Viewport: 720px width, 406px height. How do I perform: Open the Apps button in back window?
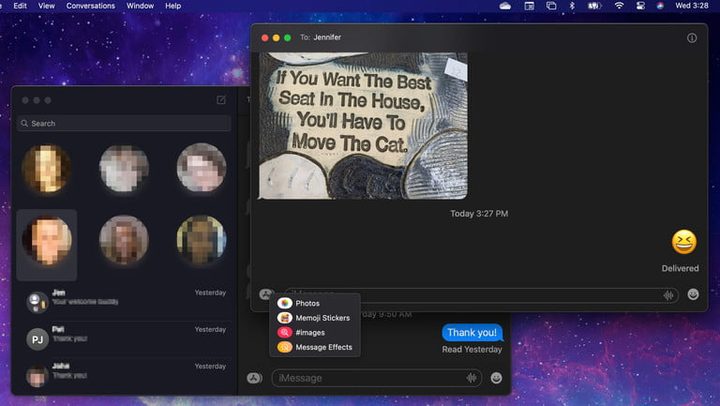point(254,378)
